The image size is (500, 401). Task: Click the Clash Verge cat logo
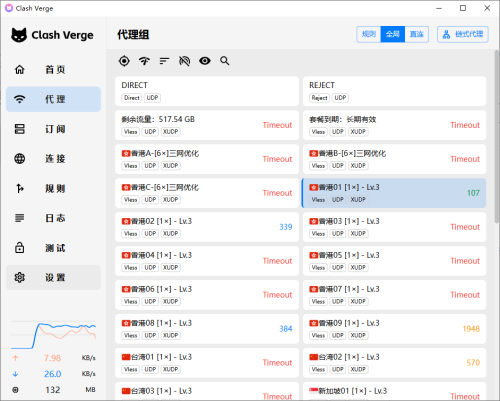tap(19, 35)
